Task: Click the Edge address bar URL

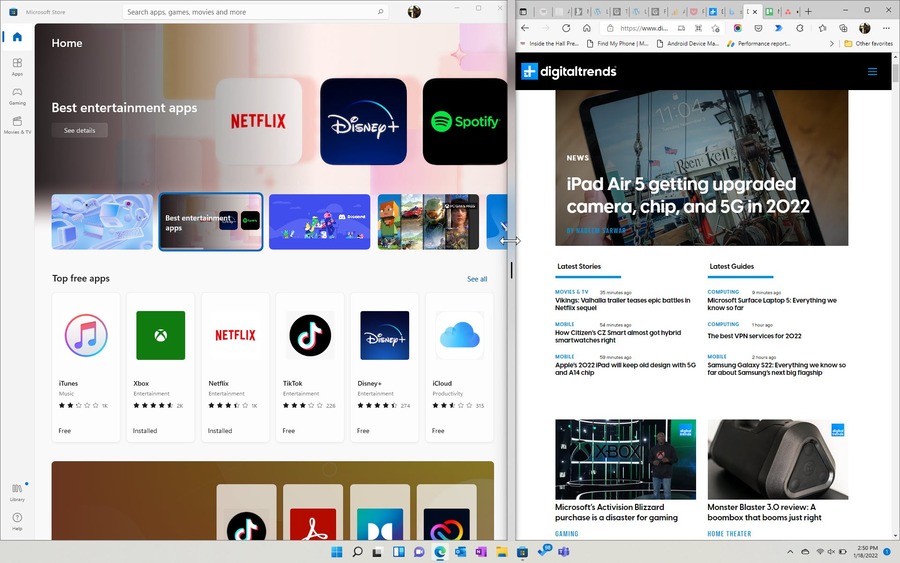Action: (643, 28)
